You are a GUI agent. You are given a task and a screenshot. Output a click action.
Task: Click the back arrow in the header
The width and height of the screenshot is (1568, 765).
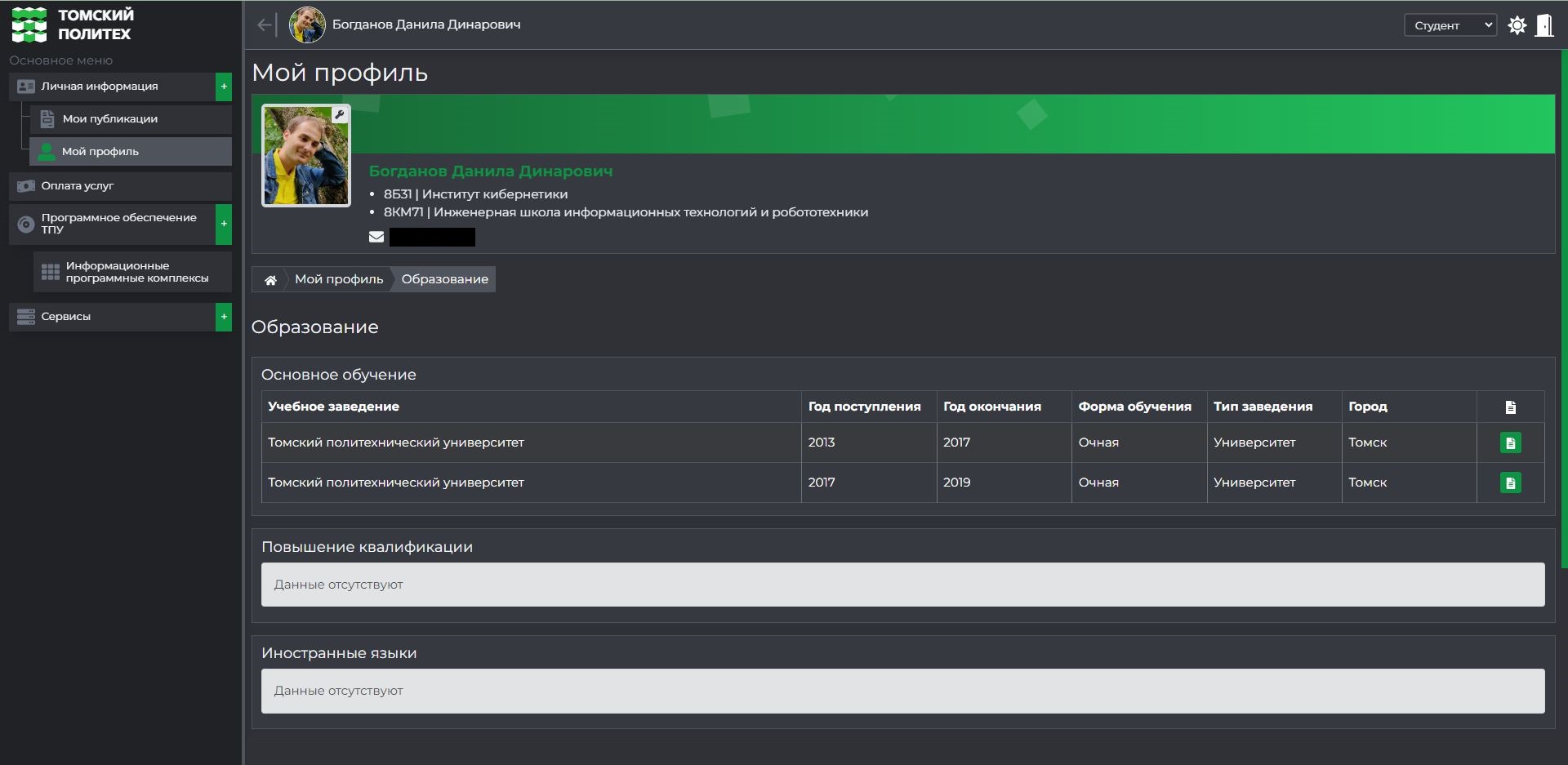click(265, 25)
